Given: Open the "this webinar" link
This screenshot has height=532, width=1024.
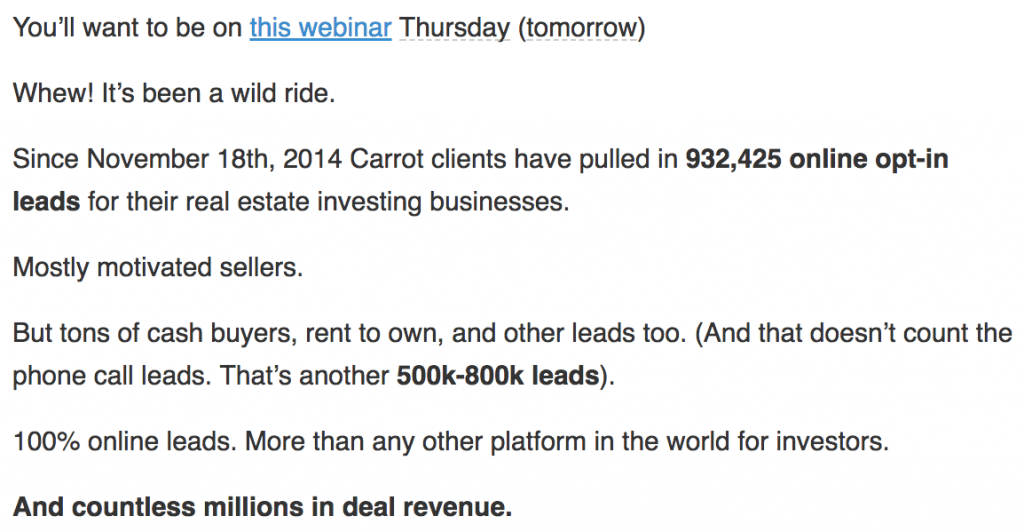Looking at the screenshot, I should 320,28.
